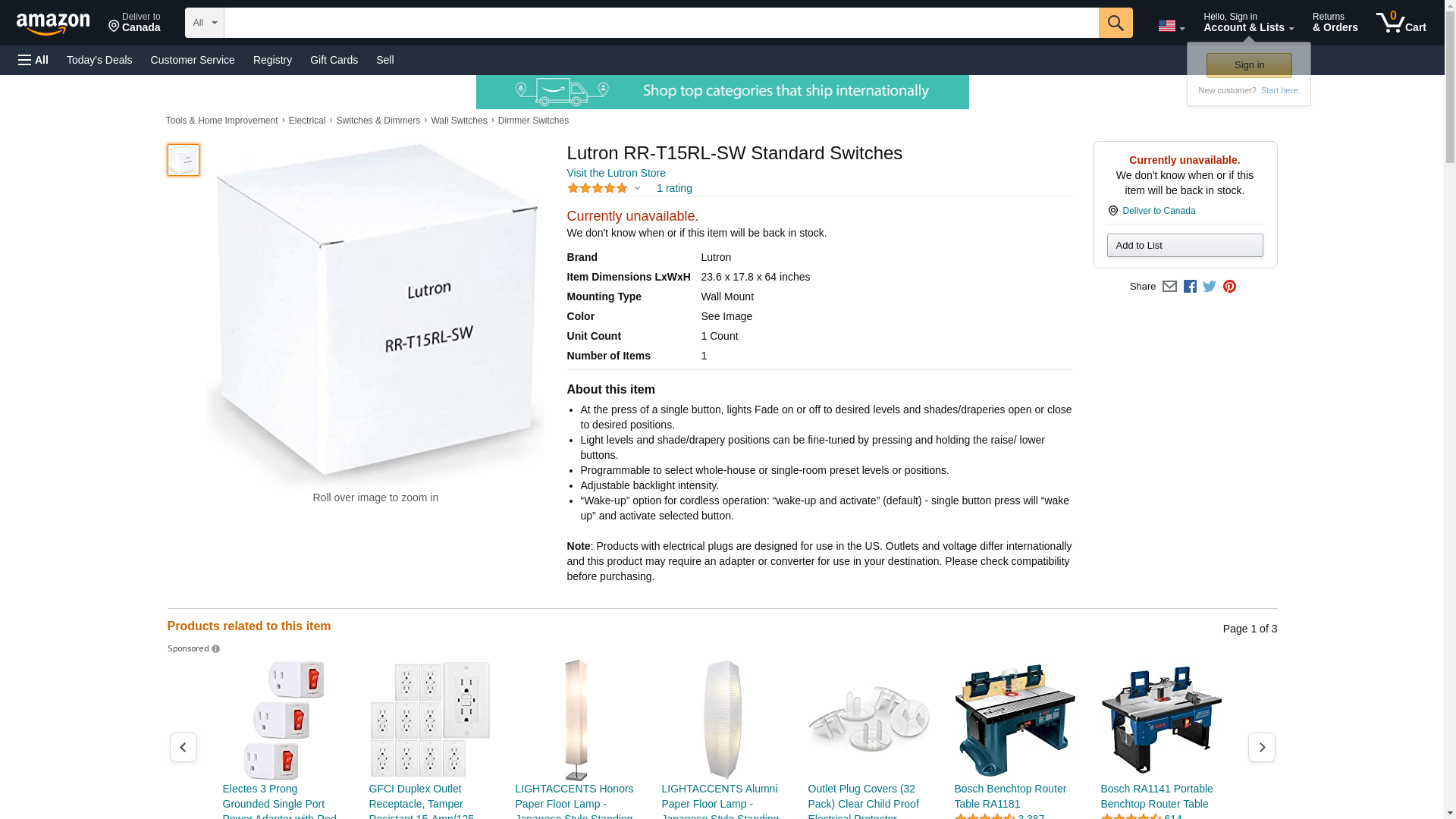Go to Gift Cards menu item

click(334, 60)
